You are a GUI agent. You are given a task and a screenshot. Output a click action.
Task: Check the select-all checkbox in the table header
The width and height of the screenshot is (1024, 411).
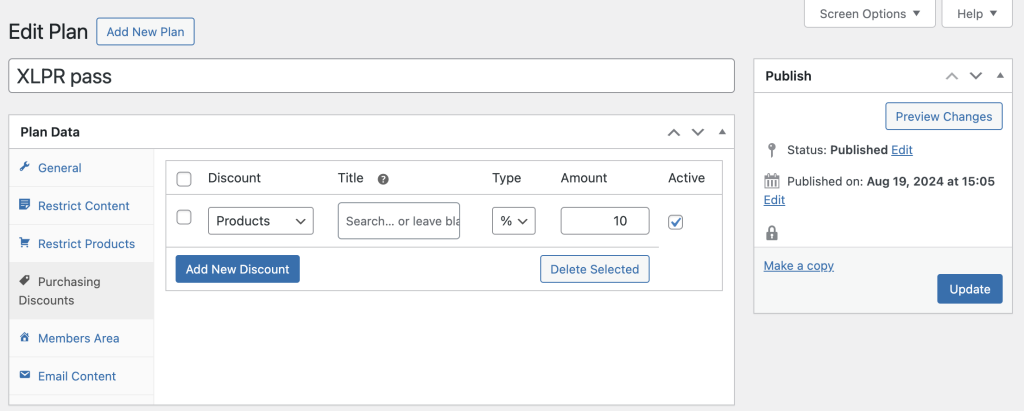[184, 179]
